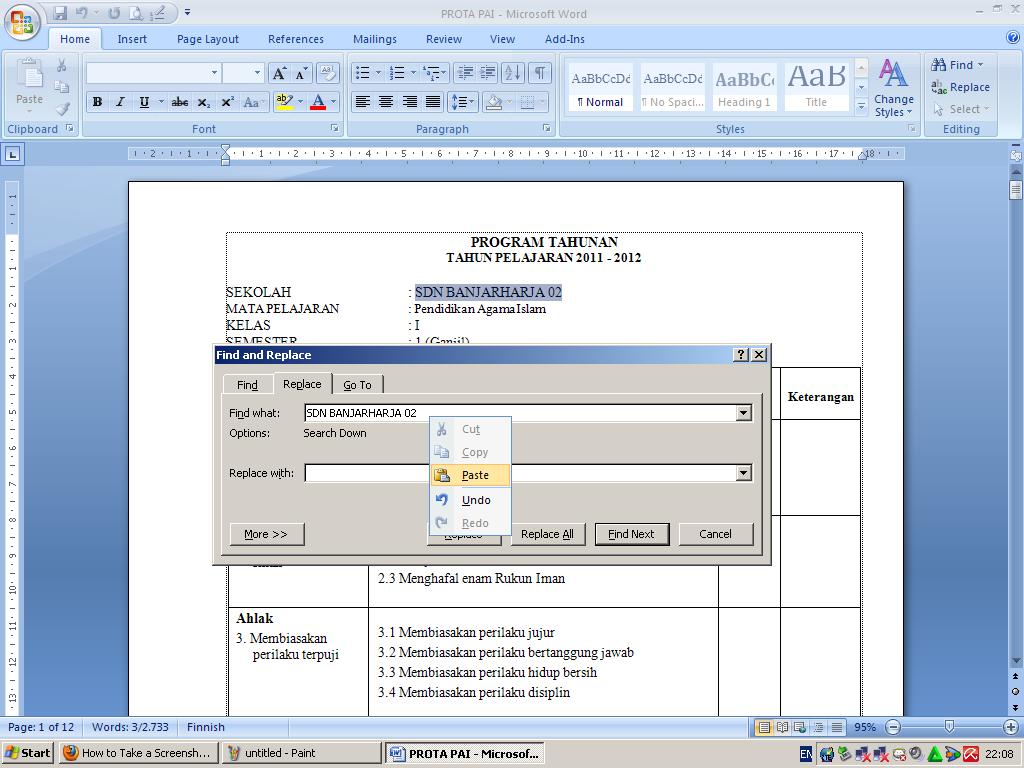Switch to Web Layout view
The height and width of the screenshot is (768, 1024).
pos(799,727)
